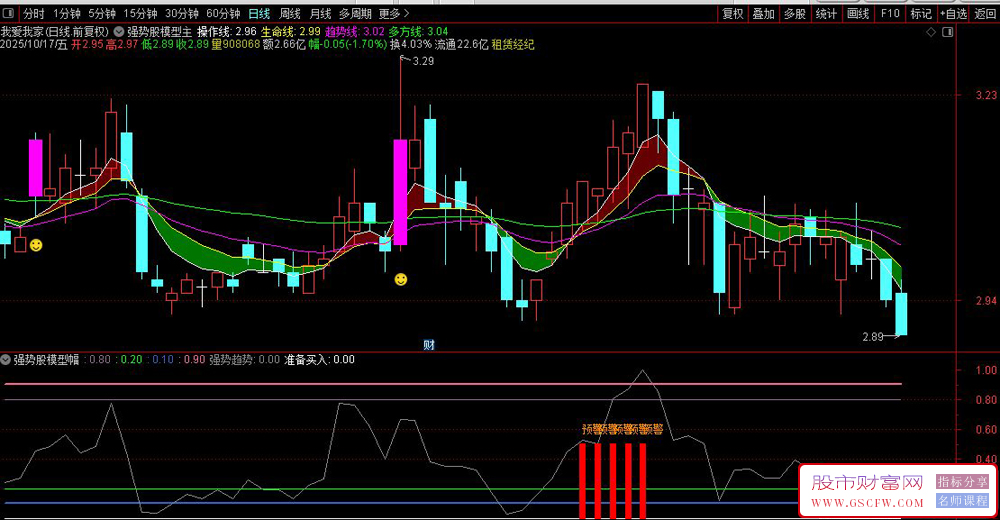1000x520 pixels.
Task: Switch to the 周线 weekly tab
Action: [290, 14]
